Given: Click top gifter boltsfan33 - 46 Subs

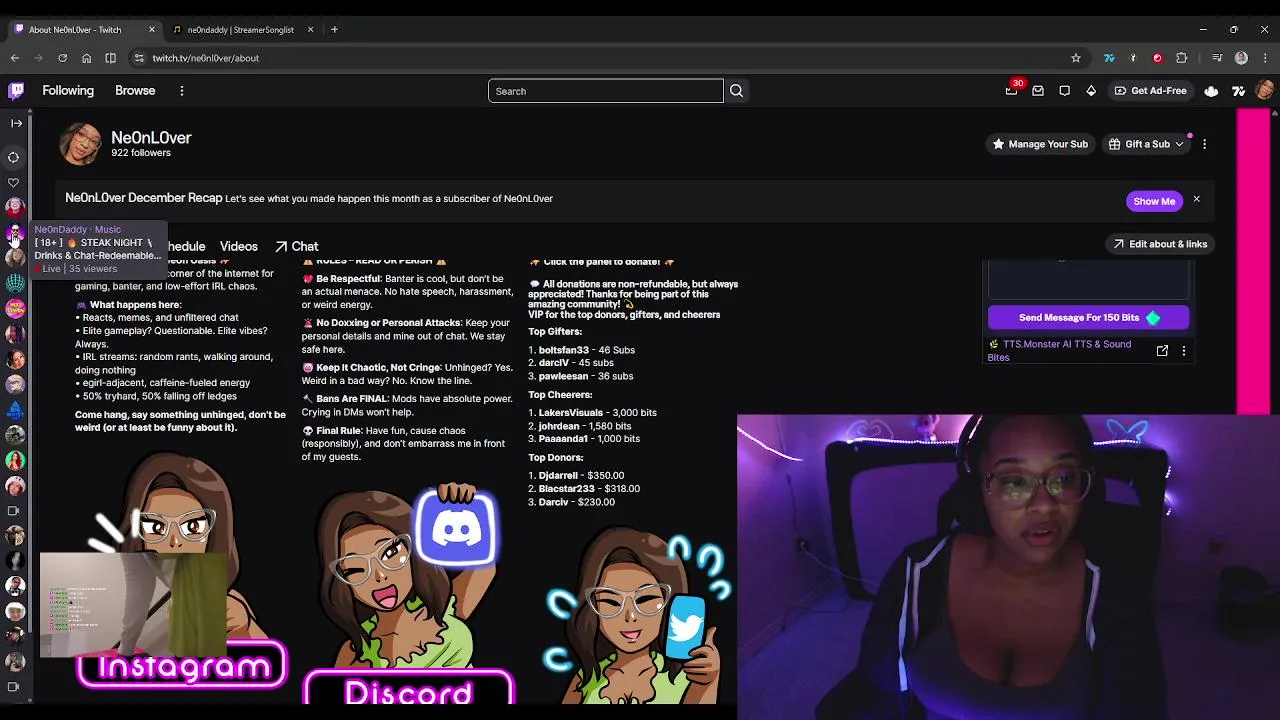Looking at the screenshot, I should pyautogui.click(x=587, y=350).
